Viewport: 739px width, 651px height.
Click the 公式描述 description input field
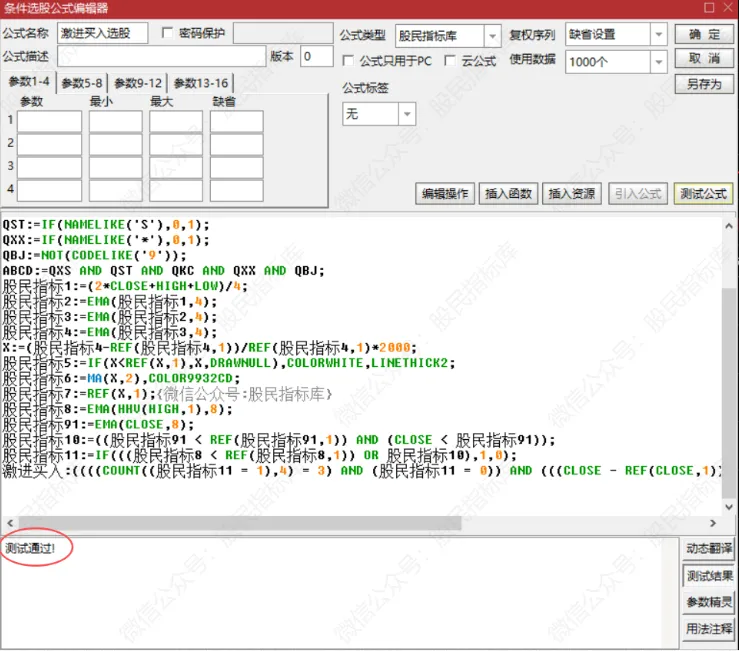tap(162, 56)
